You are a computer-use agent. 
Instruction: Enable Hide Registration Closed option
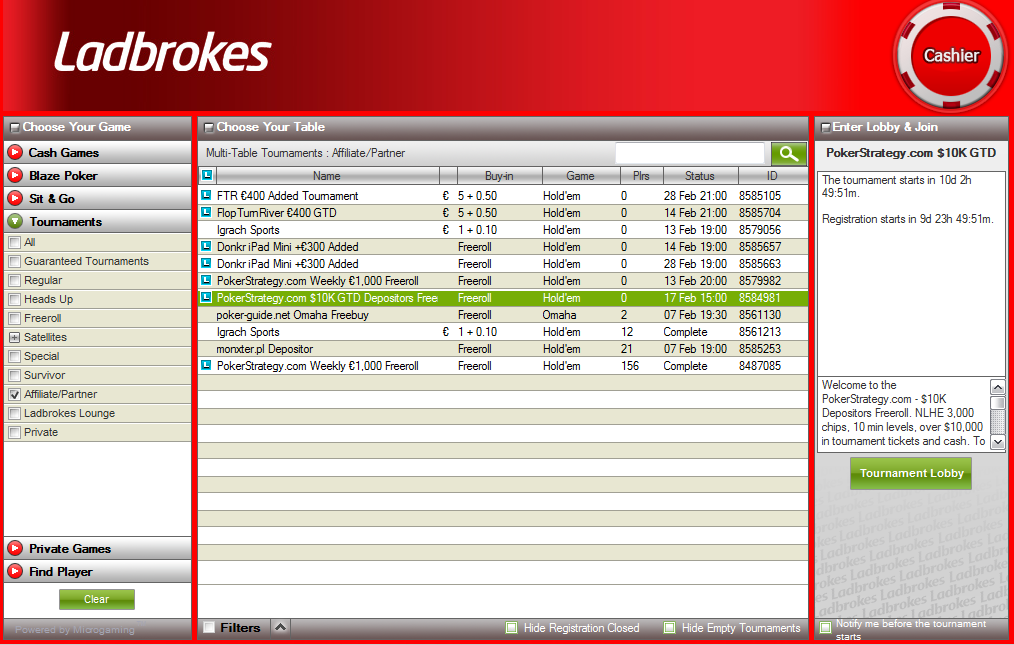click(x=512, y=628)
